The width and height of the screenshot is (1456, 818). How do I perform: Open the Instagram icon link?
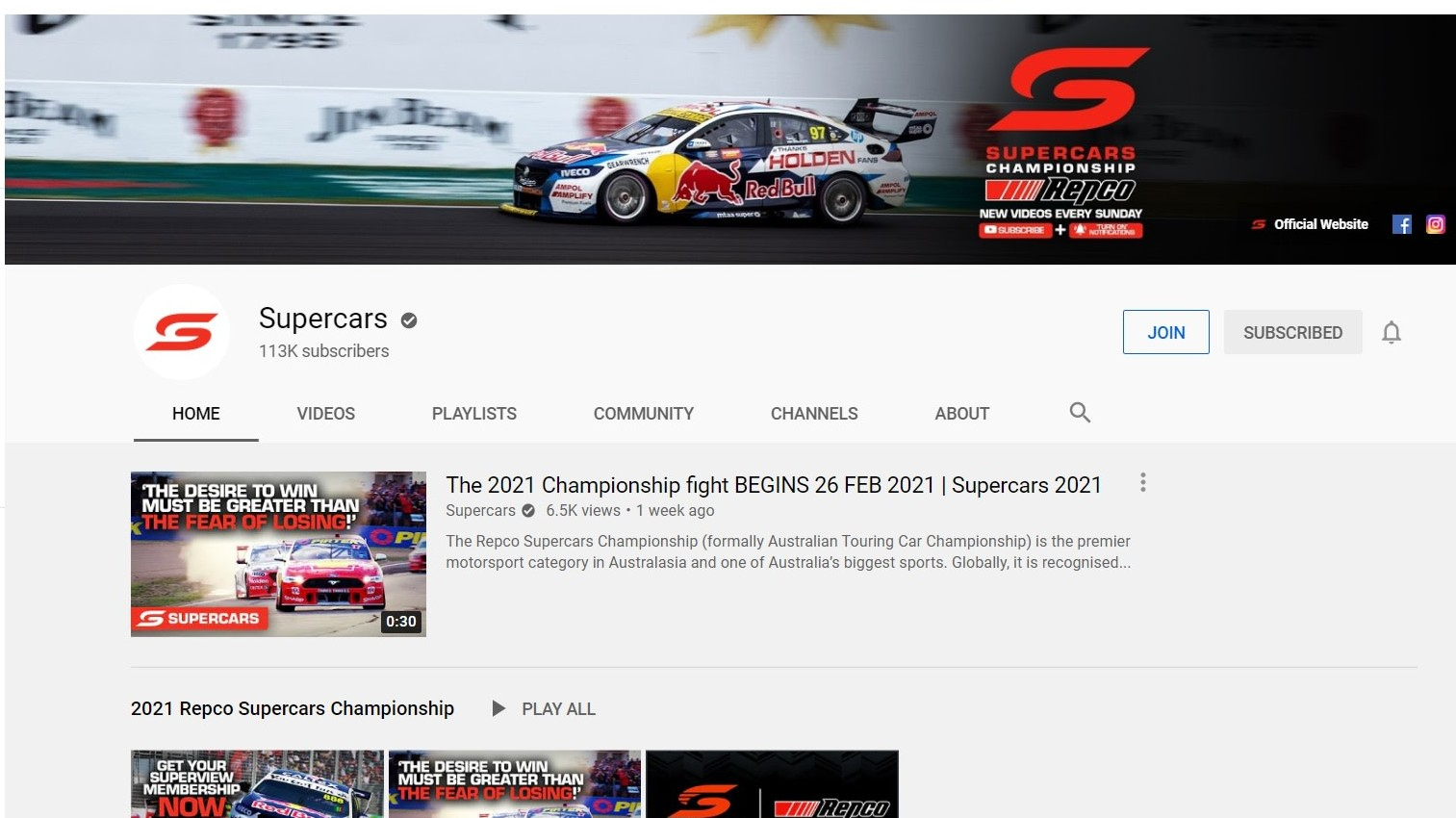click(x=1435, y=224)
